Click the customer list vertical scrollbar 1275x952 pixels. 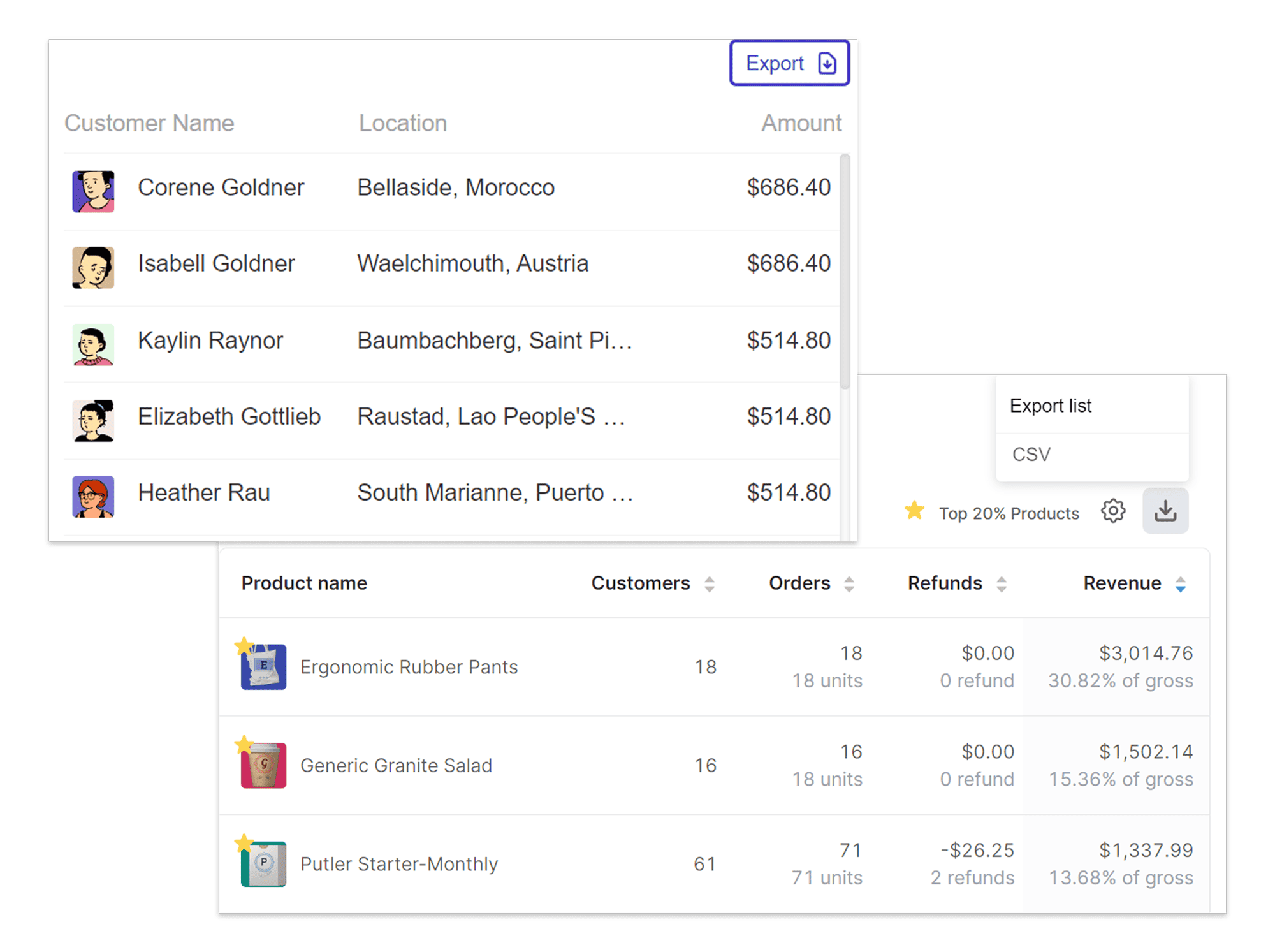845,271
